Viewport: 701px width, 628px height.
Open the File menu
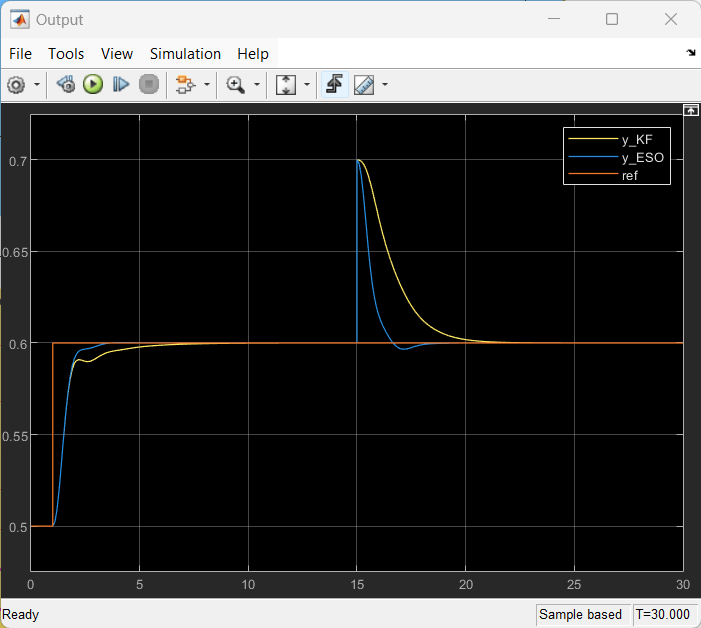[20, 54]
